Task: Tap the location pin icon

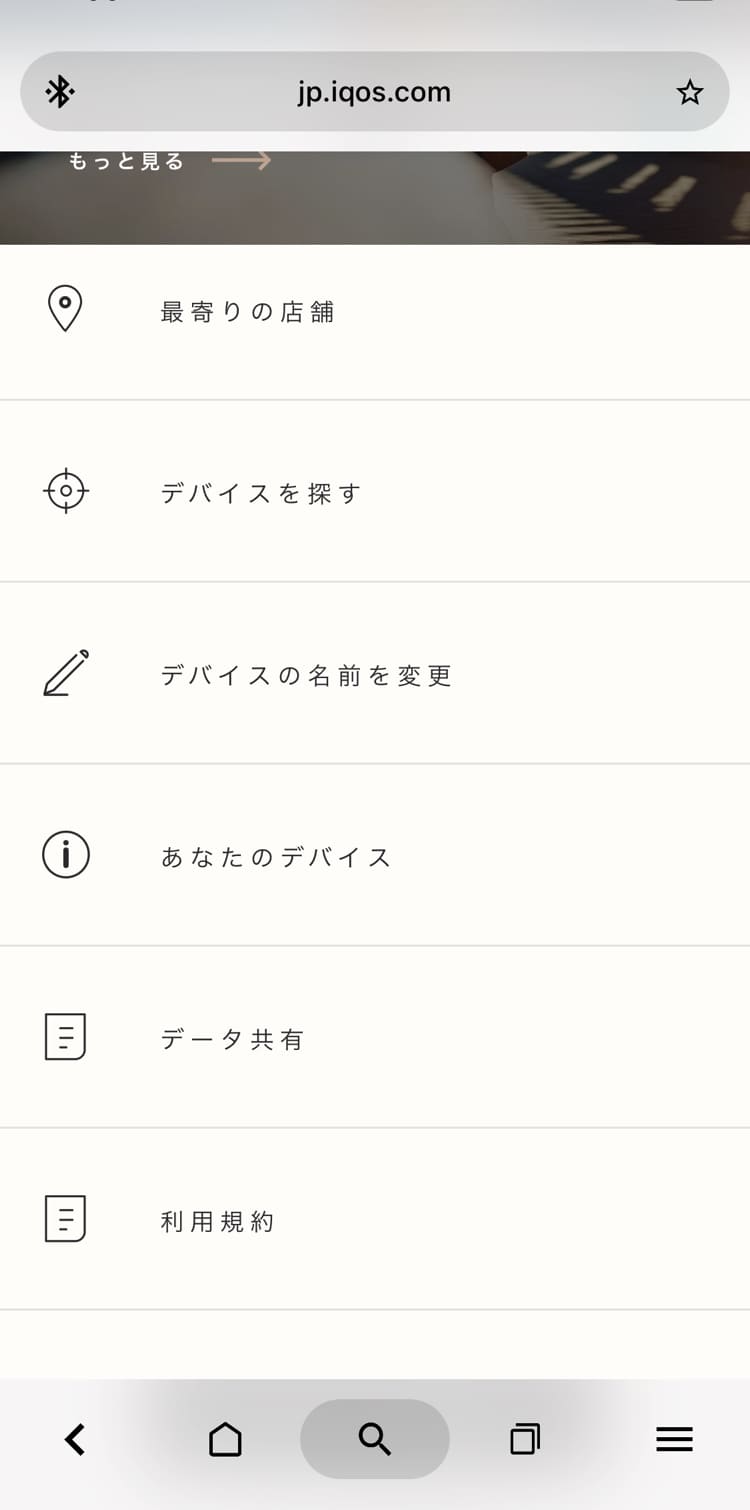Action: [65, 310]
